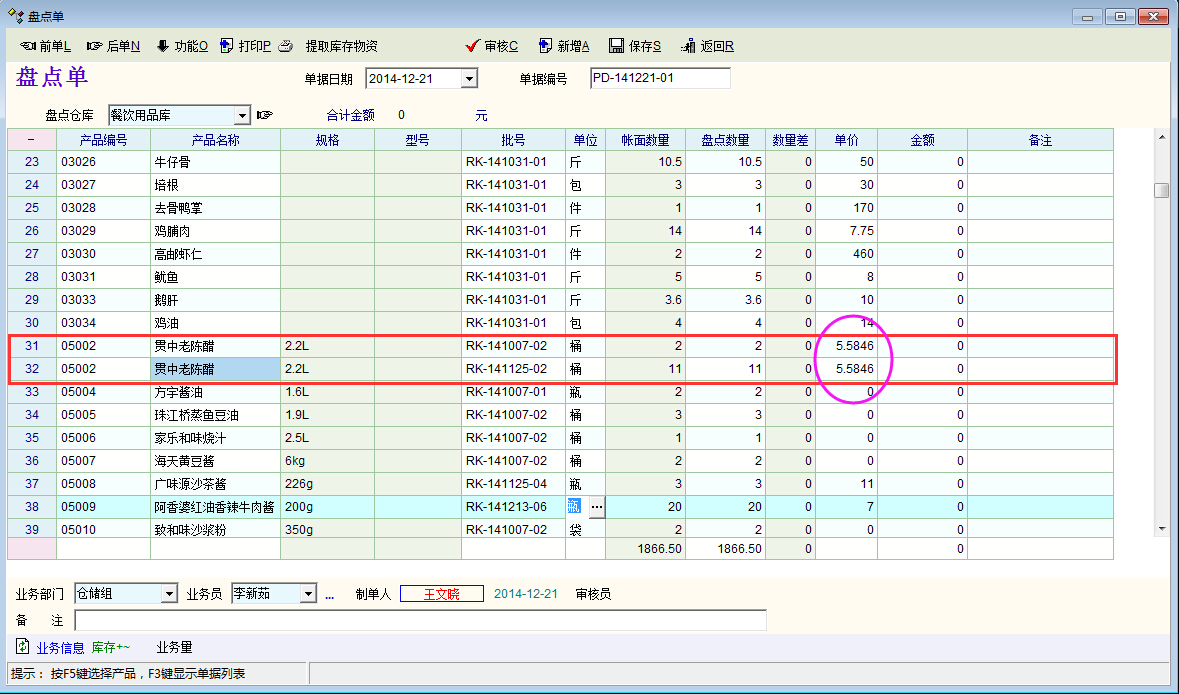
Task: Click the 单据编号 input field
Action: [x=660, y=78]
